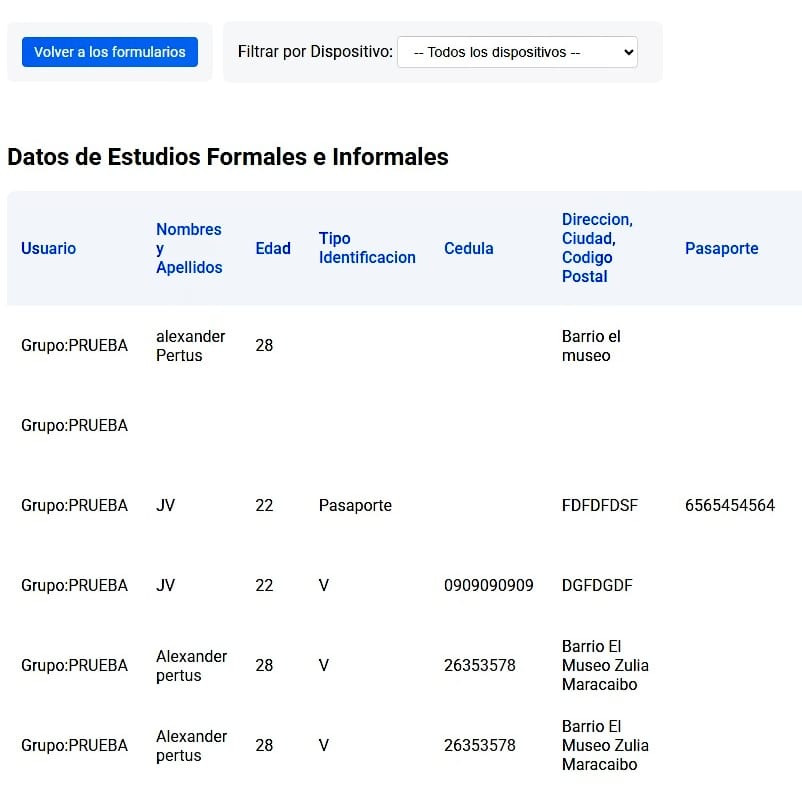Image resolution: width=802 pixels, height=802 pixels.
Task: Click the Datos de Estudios Formales heading
Action: (228, 157)
